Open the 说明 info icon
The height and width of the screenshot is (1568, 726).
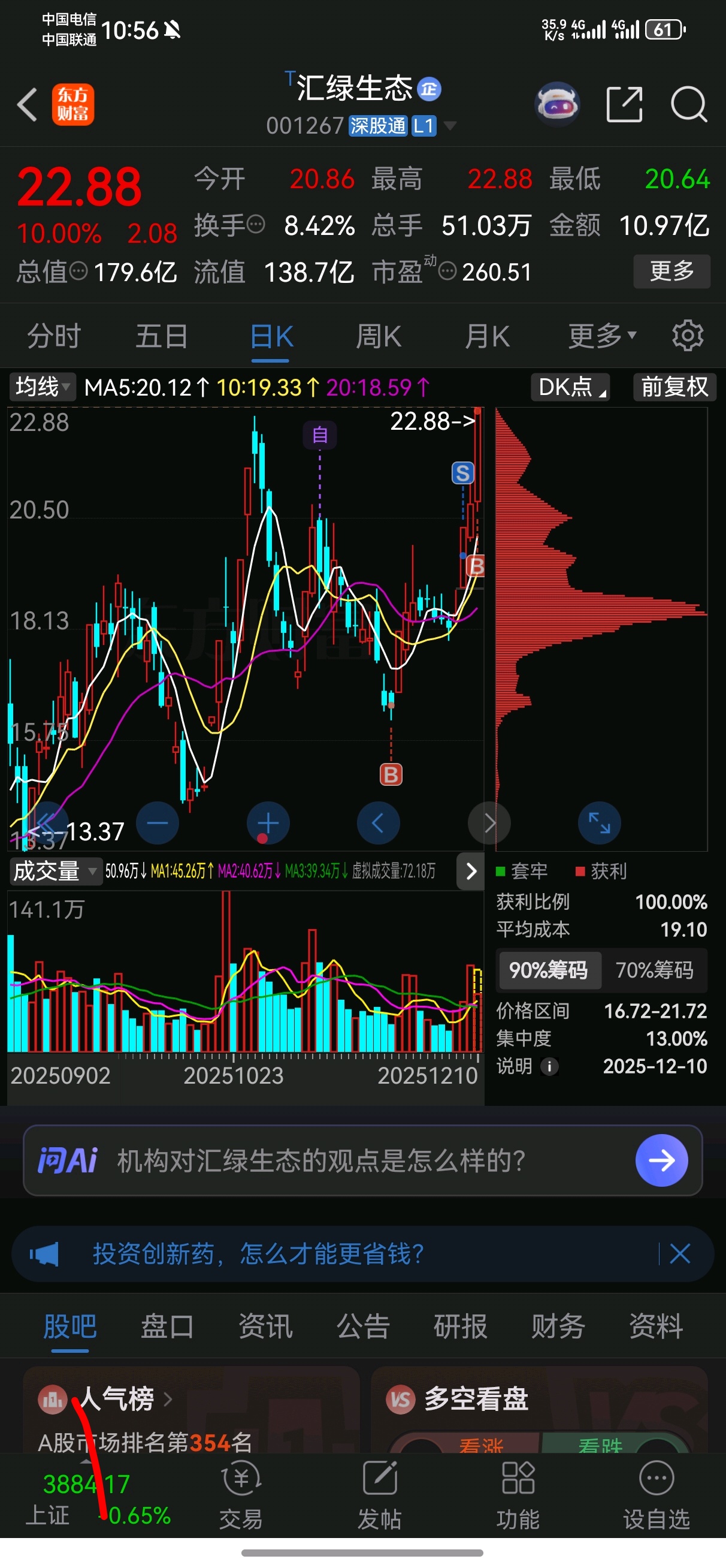point(549,1066)
